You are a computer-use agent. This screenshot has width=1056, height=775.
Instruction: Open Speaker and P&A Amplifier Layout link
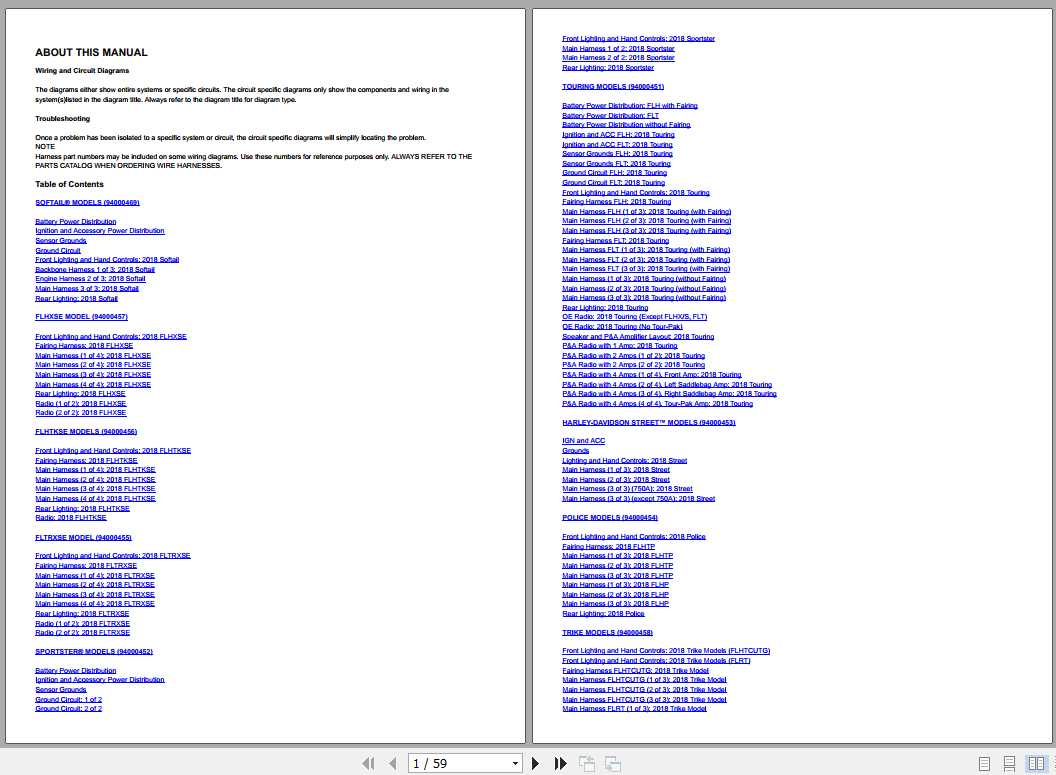click(x=638, y=337)
